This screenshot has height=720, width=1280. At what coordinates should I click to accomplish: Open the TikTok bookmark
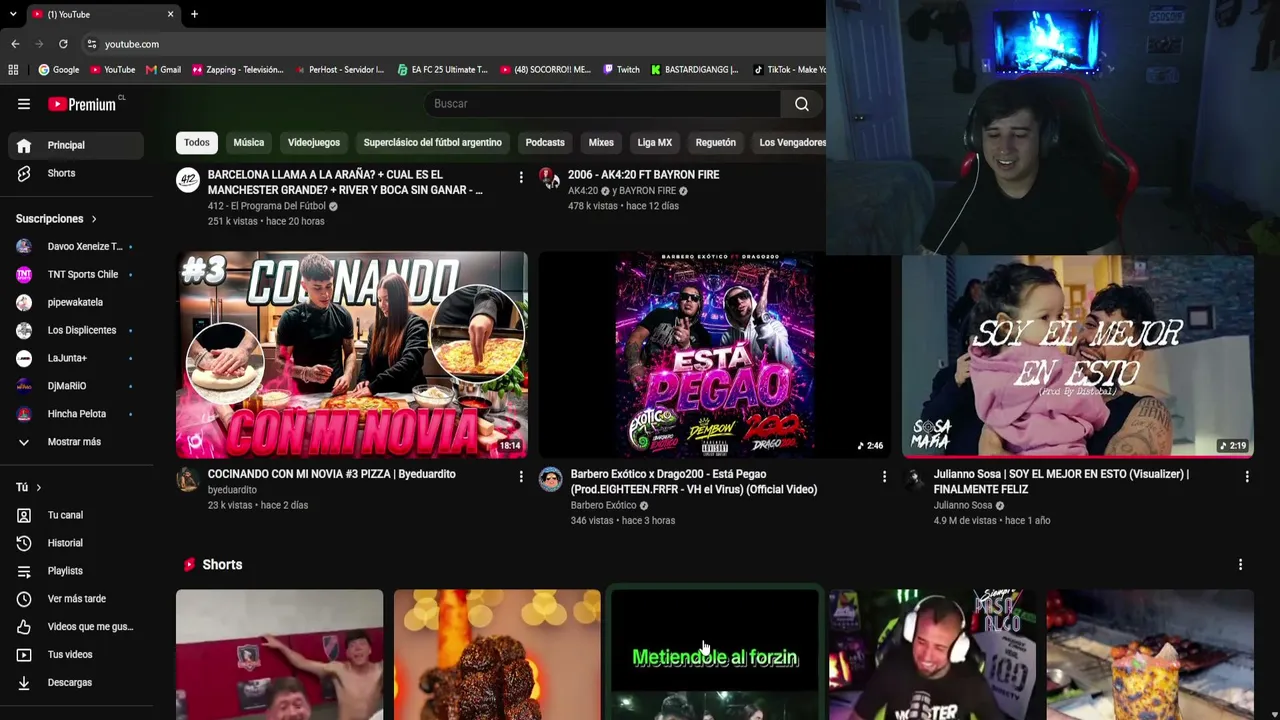pyautogui.click(x=789, y=70)
